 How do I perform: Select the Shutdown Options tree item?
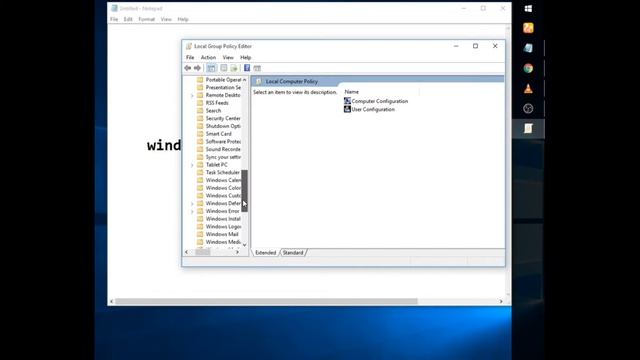223,126
